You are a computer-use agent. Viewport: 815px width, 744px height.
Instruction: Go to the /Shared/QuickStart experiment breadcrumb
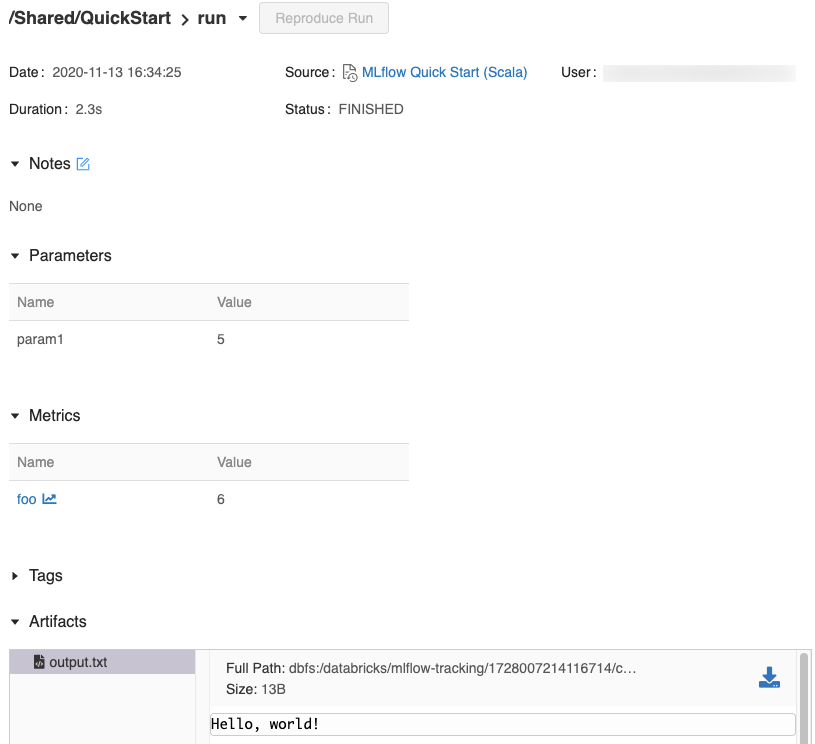tap(89, 18)
